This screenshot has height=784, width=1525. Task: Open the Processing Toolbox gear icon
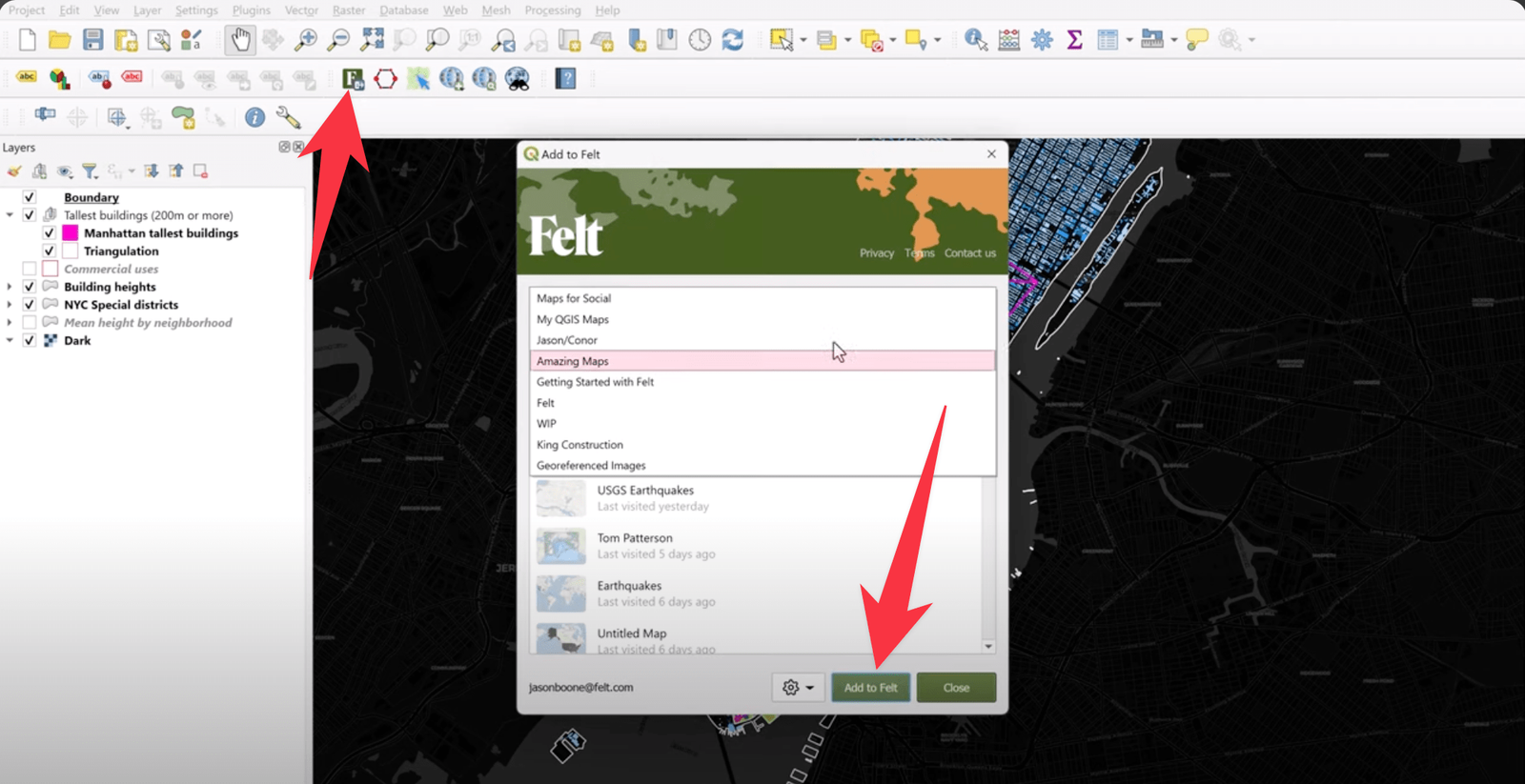[x=1042, y=40]
